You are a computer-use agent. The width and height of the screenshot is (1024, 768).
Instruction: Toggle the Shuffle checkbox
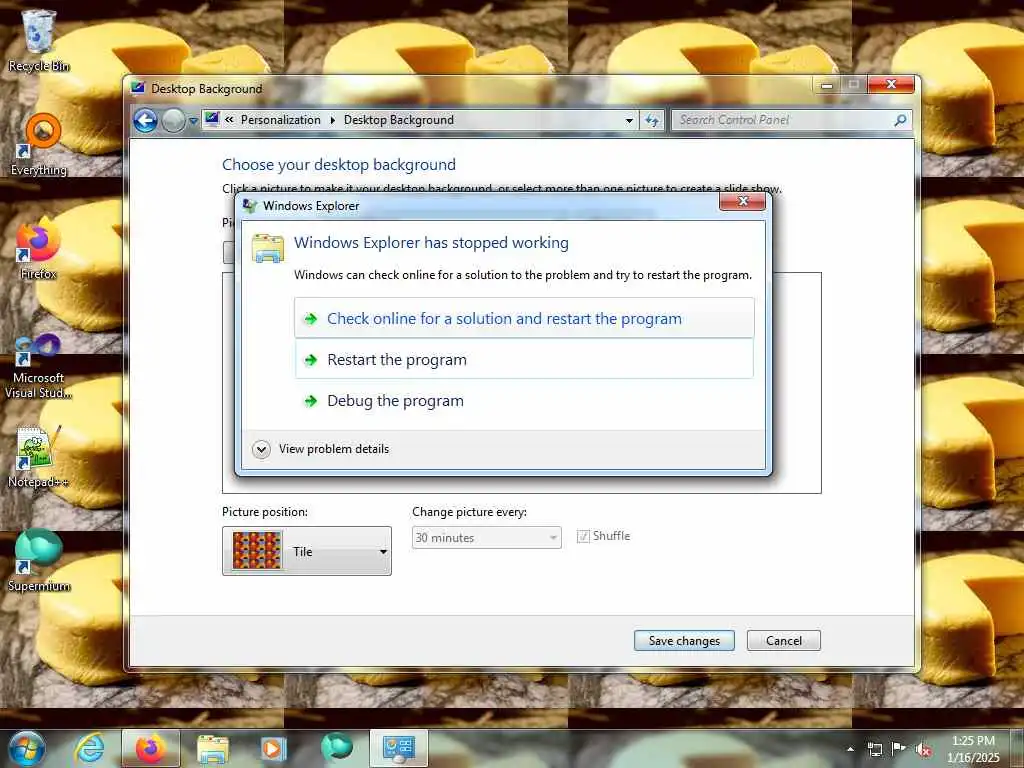tap(583, 536)
